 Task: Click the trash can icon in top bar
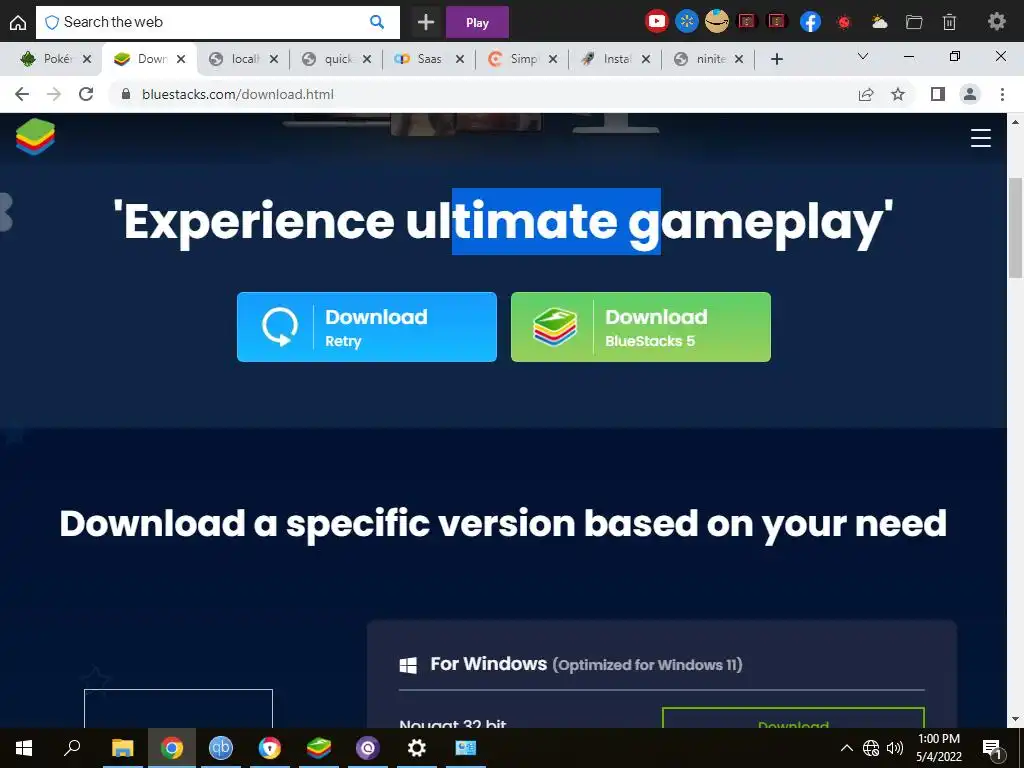point(950,23)
